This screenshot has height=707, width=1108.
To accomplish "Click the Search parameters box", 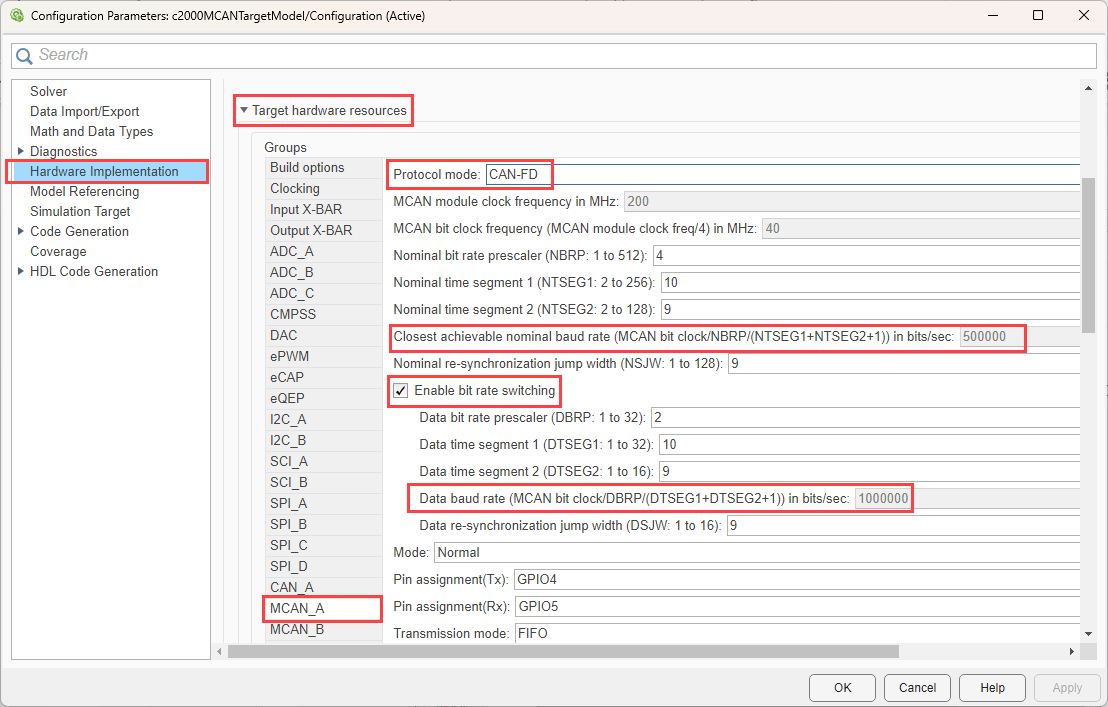I will click(x=560, y=55).
